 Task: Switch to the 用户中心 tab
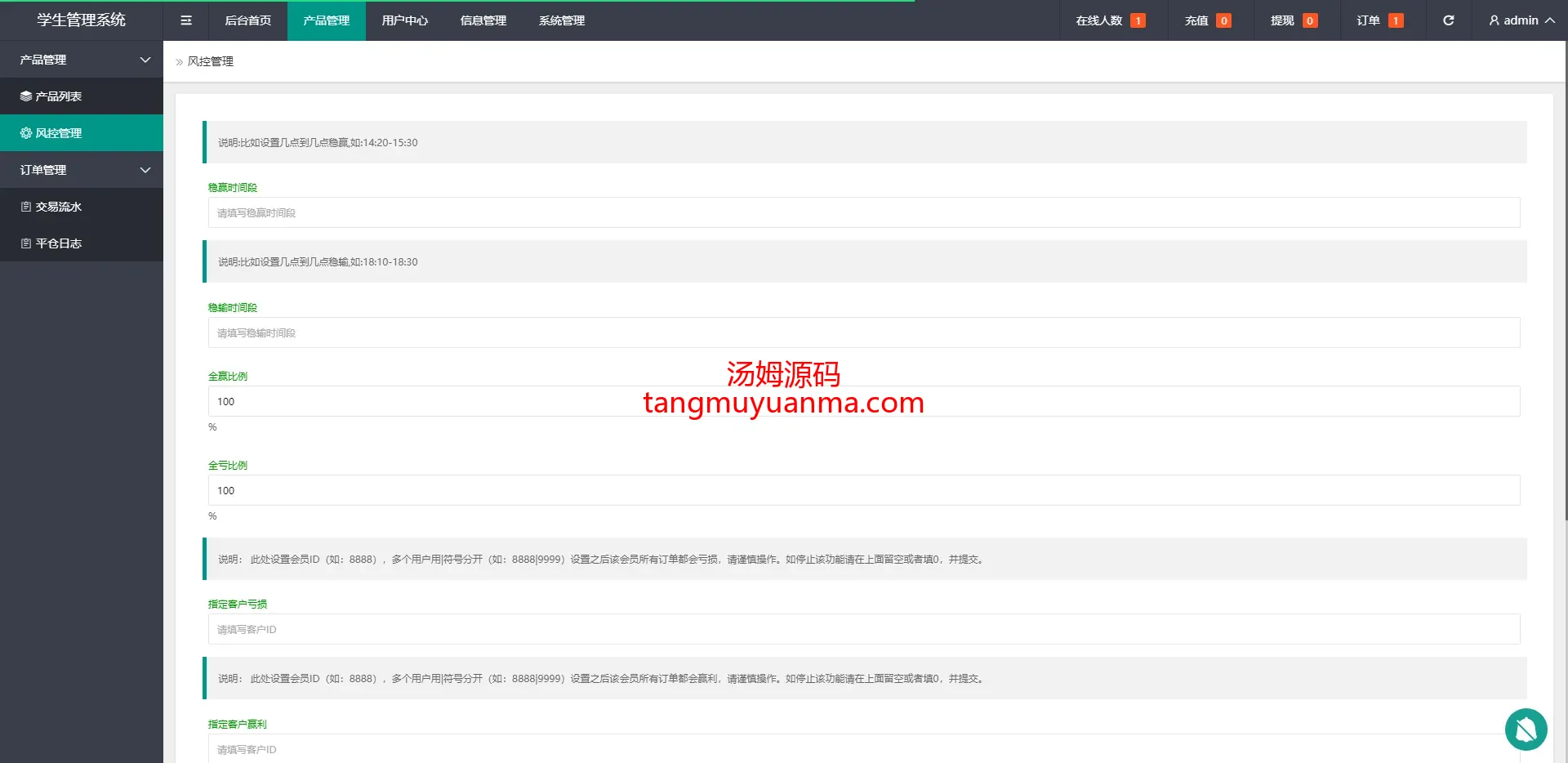[x=404, y=20]
